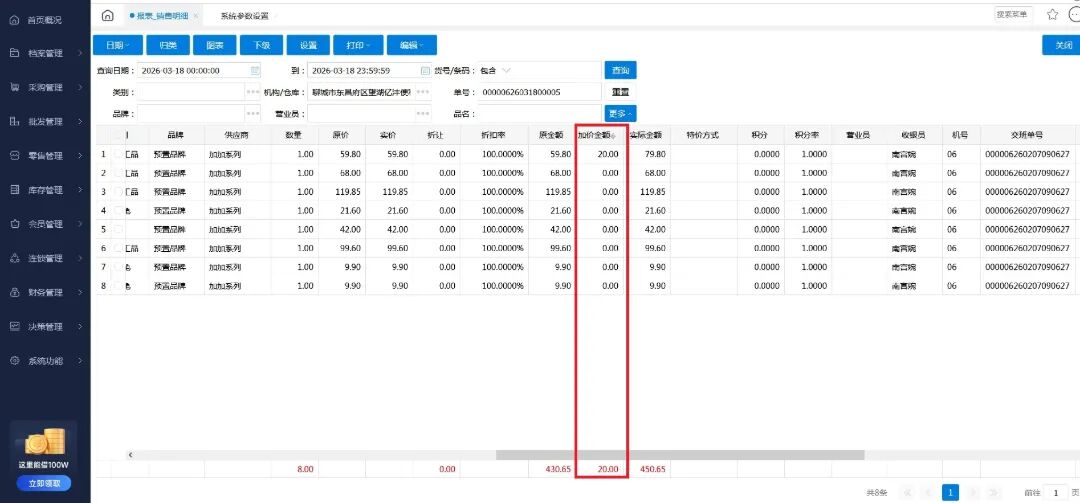1080x503 pixels.
Task: Click the favorites star icon
Action: [1052, 15]
